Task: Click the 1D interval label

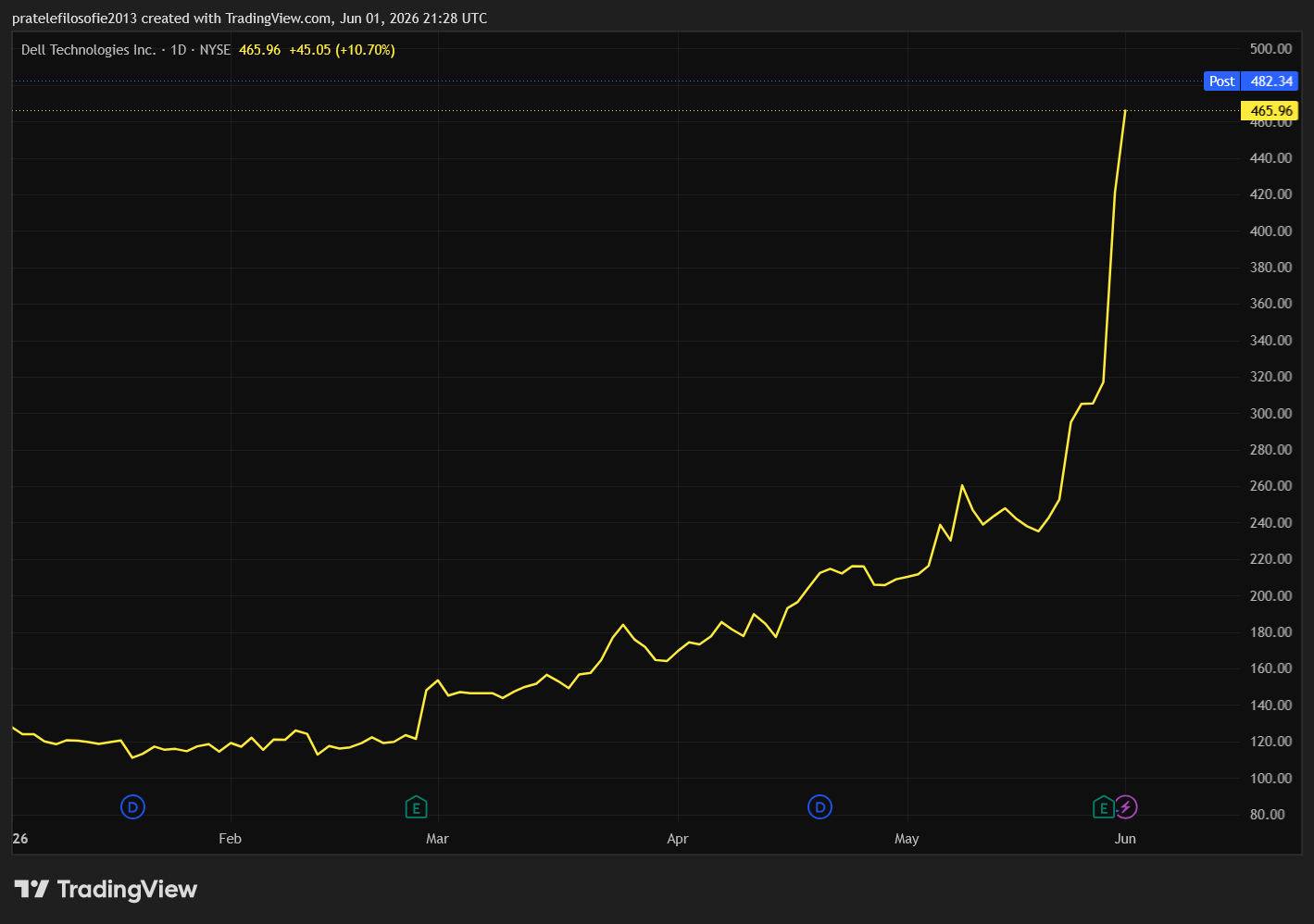Action: (179, 50)
